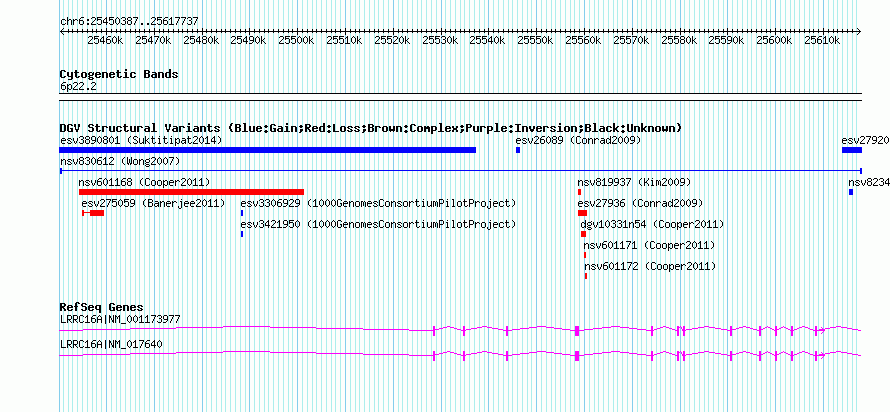Click the esv275059 red variant glyph
The width and height of the screenshot is (890, 412).
(93, 213)
